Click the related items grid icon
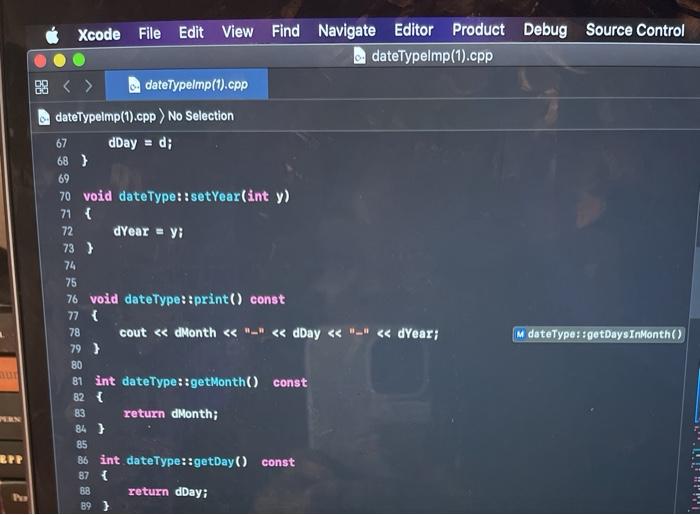 click(x=42, y=87)
